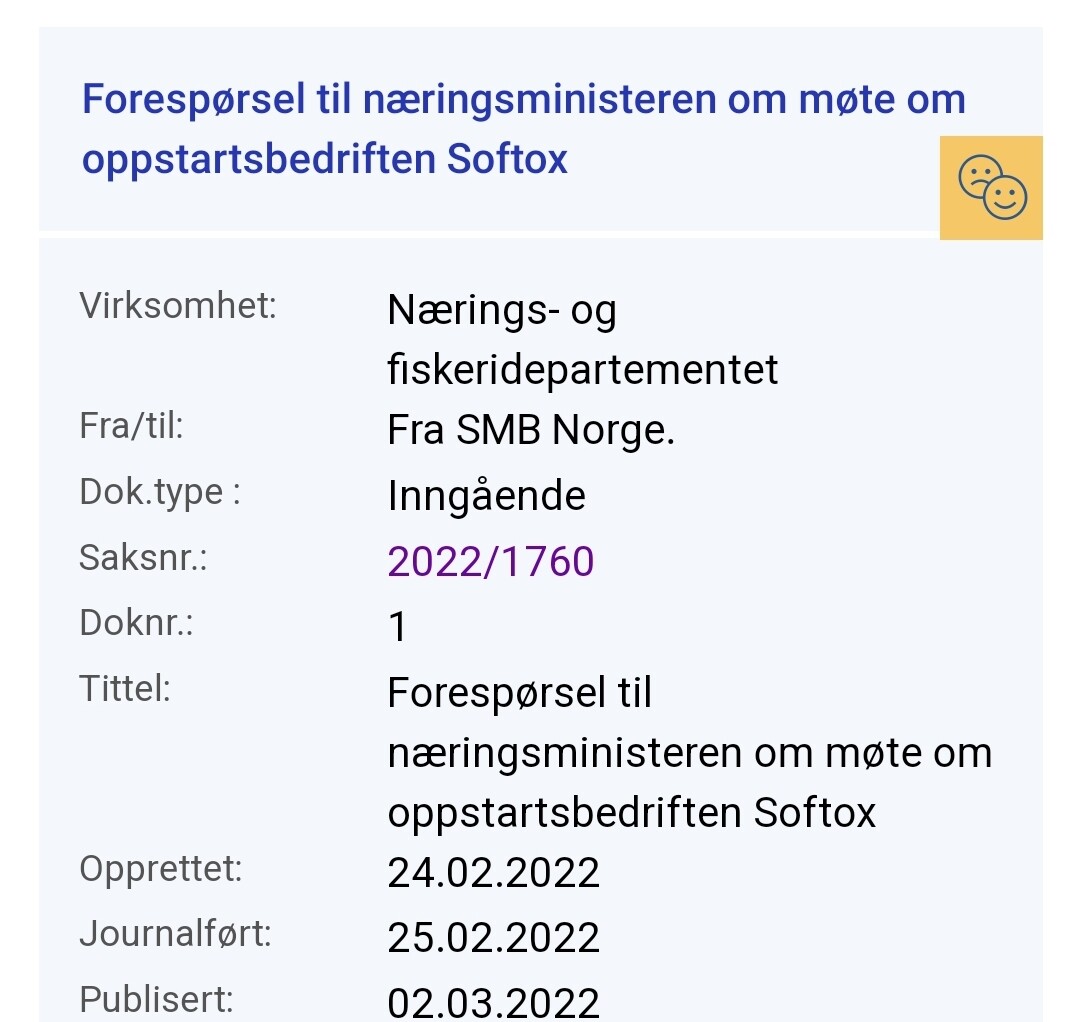The height and width of the screenshot is (1022, 1079).
Task: Select the Publisert label
Action: [156, 1000]
